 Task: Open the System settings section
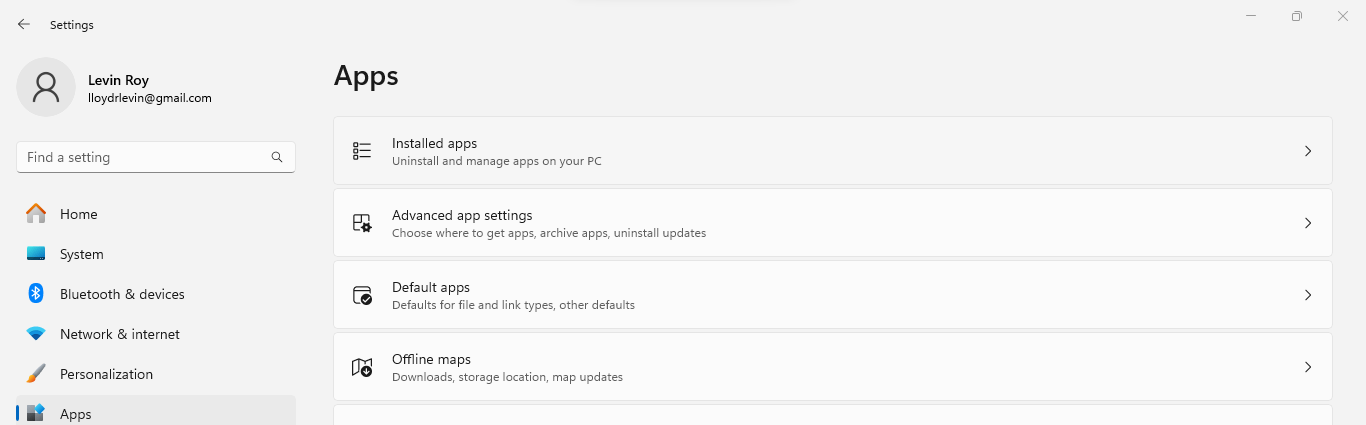(81, 254)
